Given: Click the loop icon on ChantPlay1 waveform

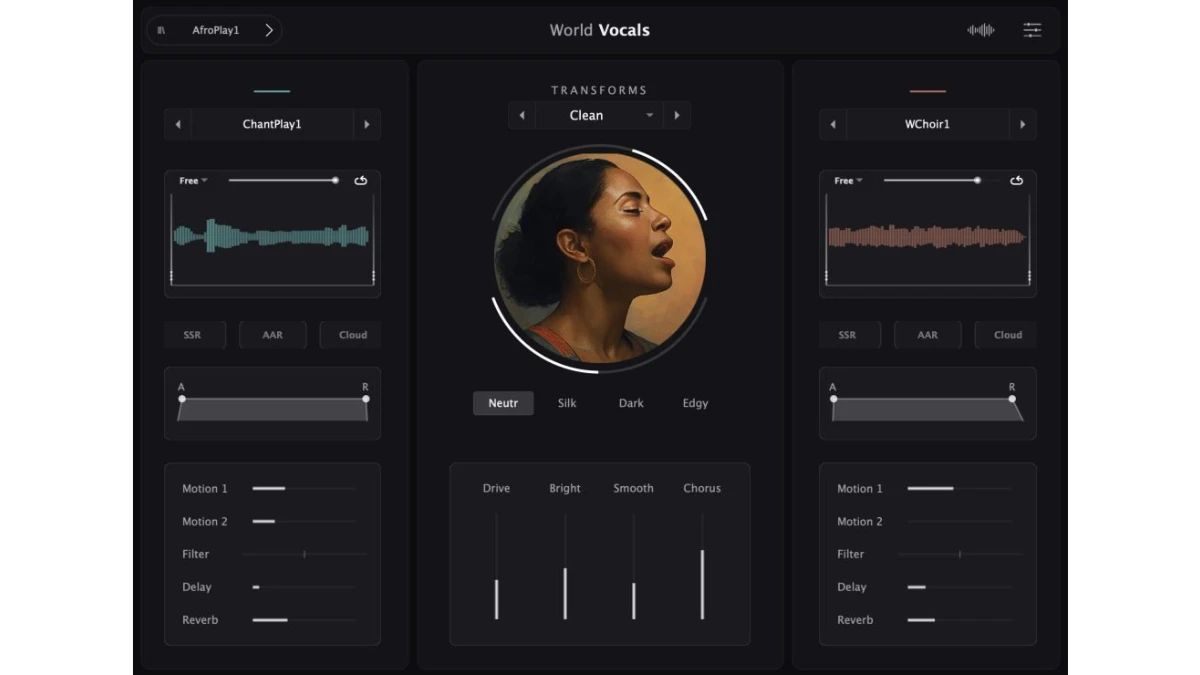Looking at the screenshot, I should coord(361,181).
